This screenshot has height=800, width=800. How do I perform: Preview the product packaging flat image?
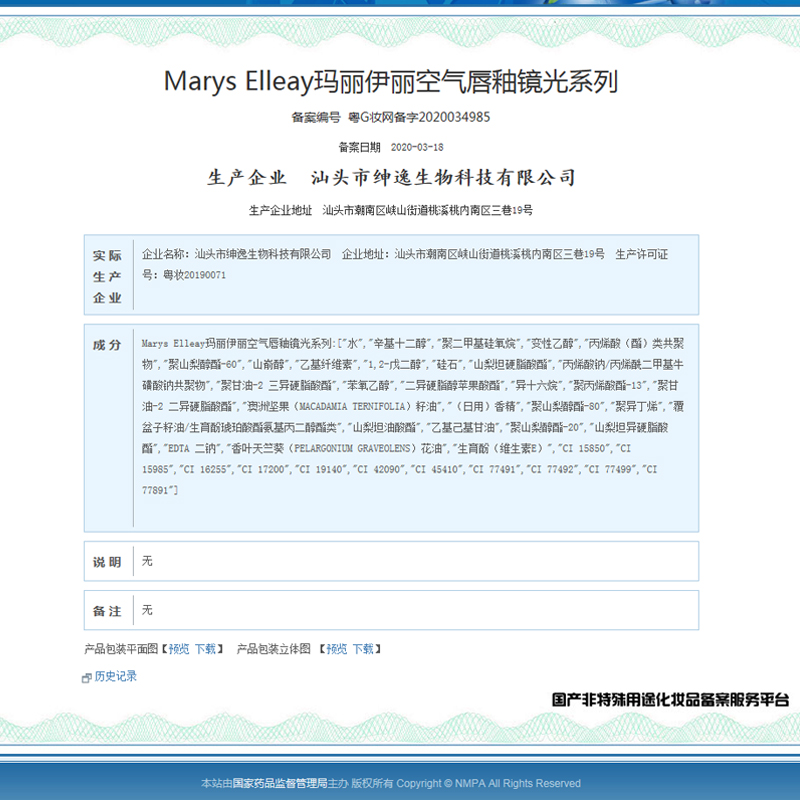pyautogui.click(x=179, y=649)
